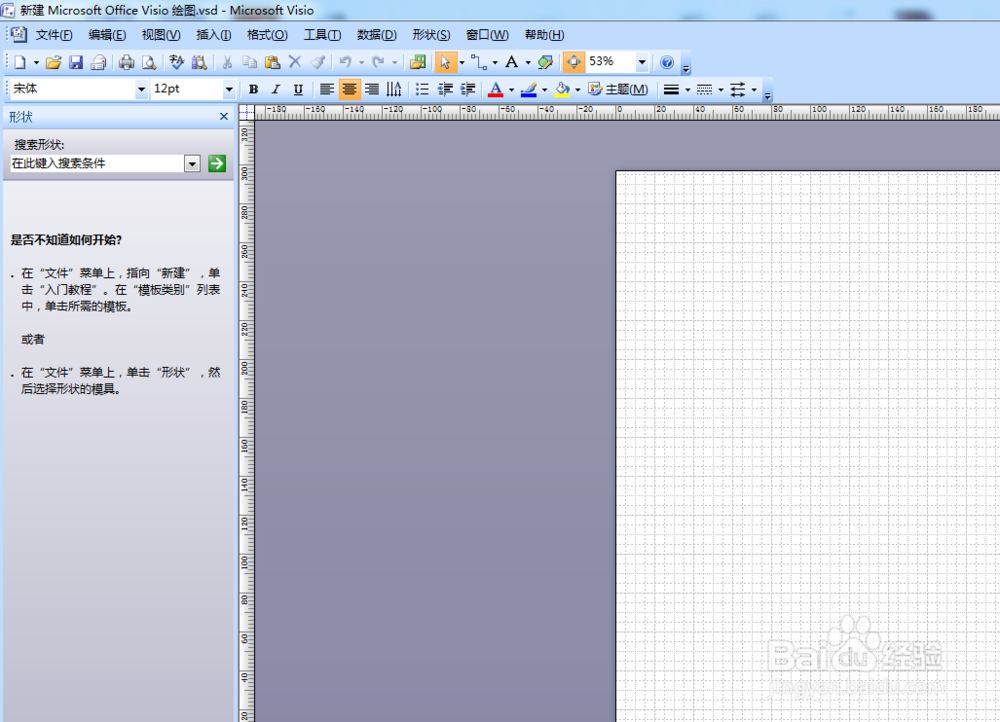
Task: Open the 工具(T) menu
Action: click(x=322, y=35)
